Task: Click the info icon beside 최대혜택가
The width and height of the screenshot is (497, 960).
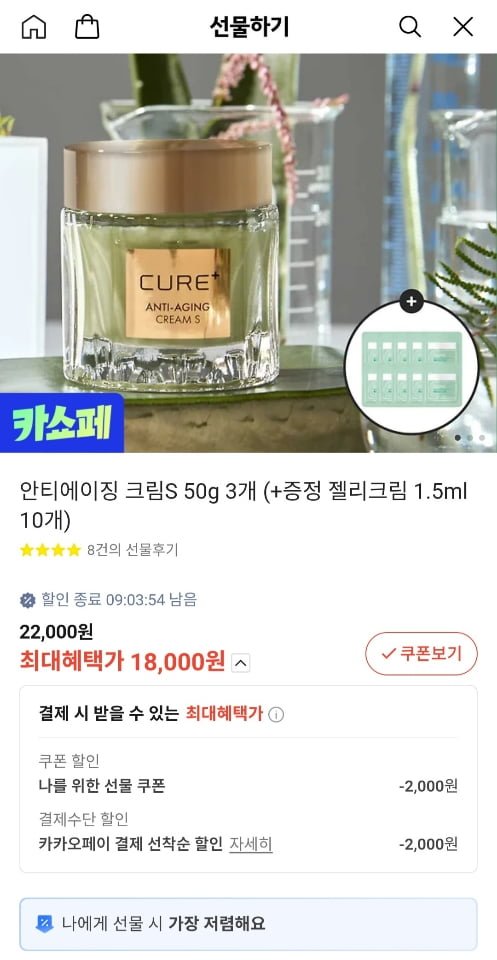Action: (x=276, y=714)
